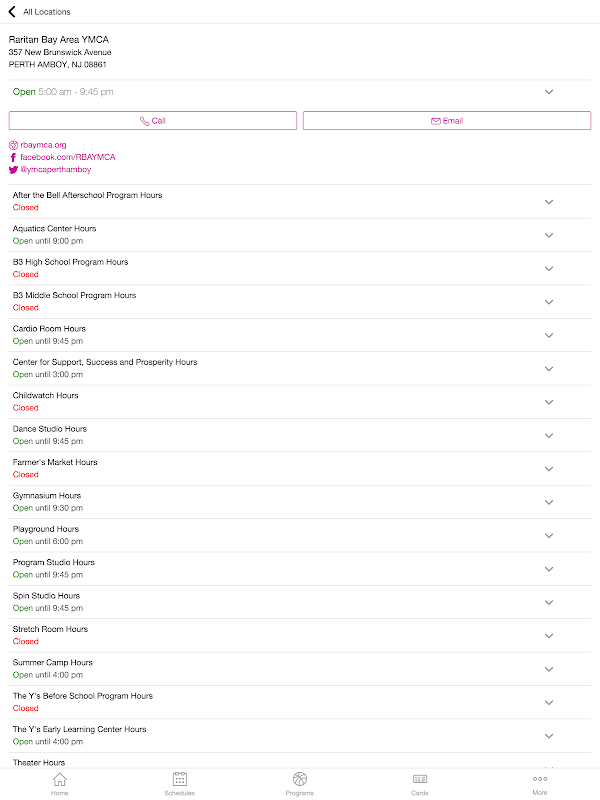Select the 'Aquatics Center Hours' title text
Screen dimensions: 600x800
pyautogui.click(x=55, y=229)
